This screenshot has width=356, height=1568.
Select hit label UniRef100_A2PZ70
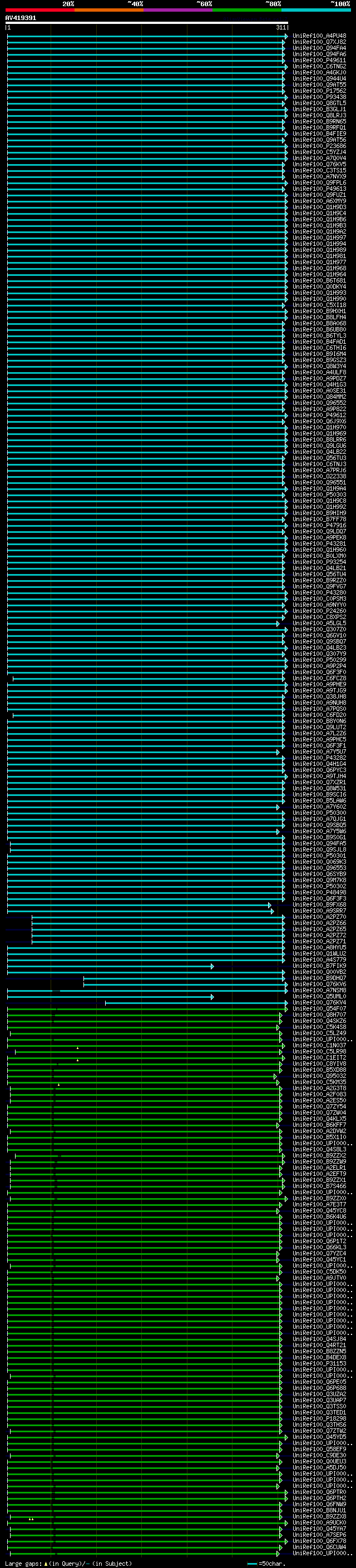click(319, 917)
